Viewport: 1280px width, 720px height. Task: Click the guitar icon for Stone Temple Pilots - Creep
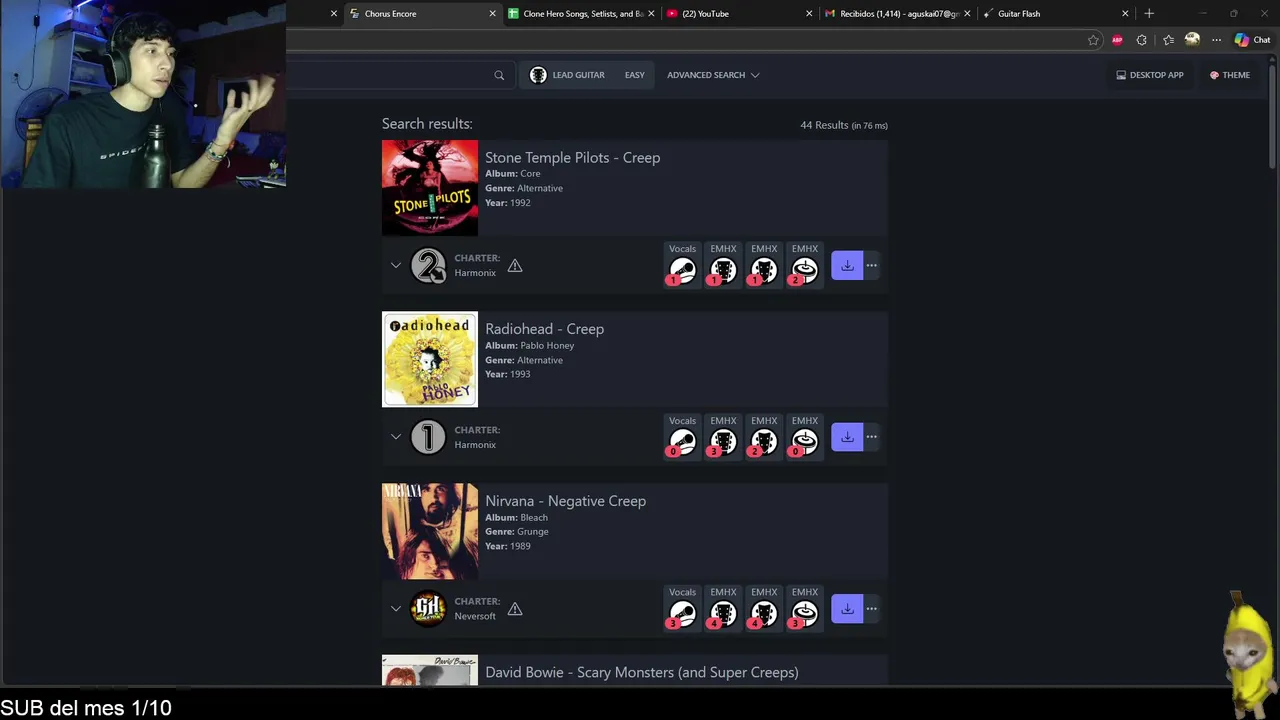(723, 270)
